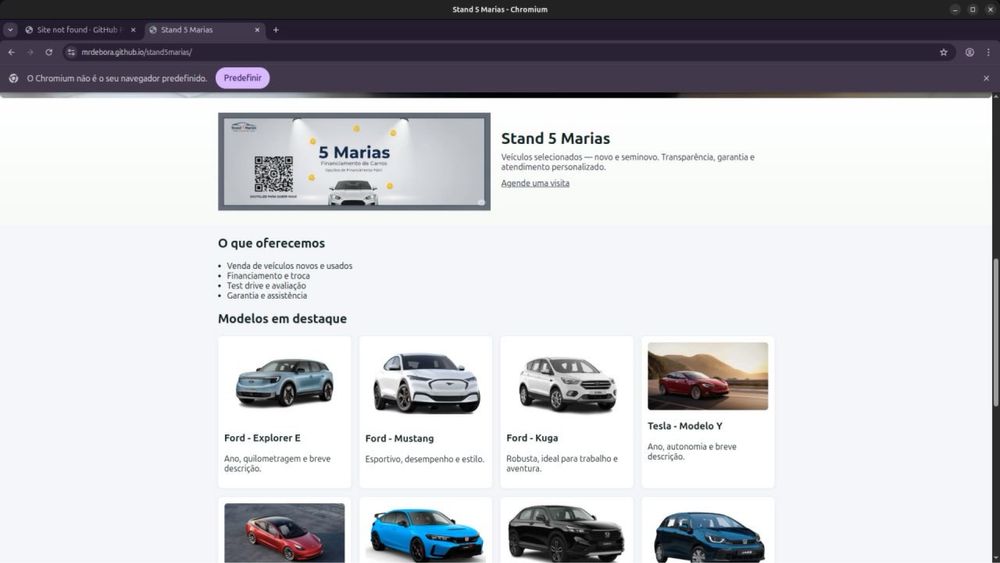This screenshot has height=563, width=1000.
Task: Click 'Modelos em destaque' heading
Action: [x=283, y=319]
